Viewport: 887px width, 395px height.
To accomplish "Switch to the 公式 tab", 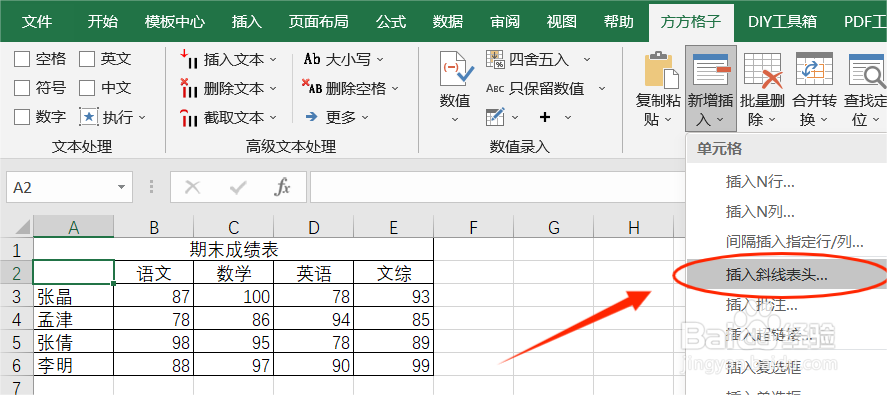I will click(x=391, y=22).
